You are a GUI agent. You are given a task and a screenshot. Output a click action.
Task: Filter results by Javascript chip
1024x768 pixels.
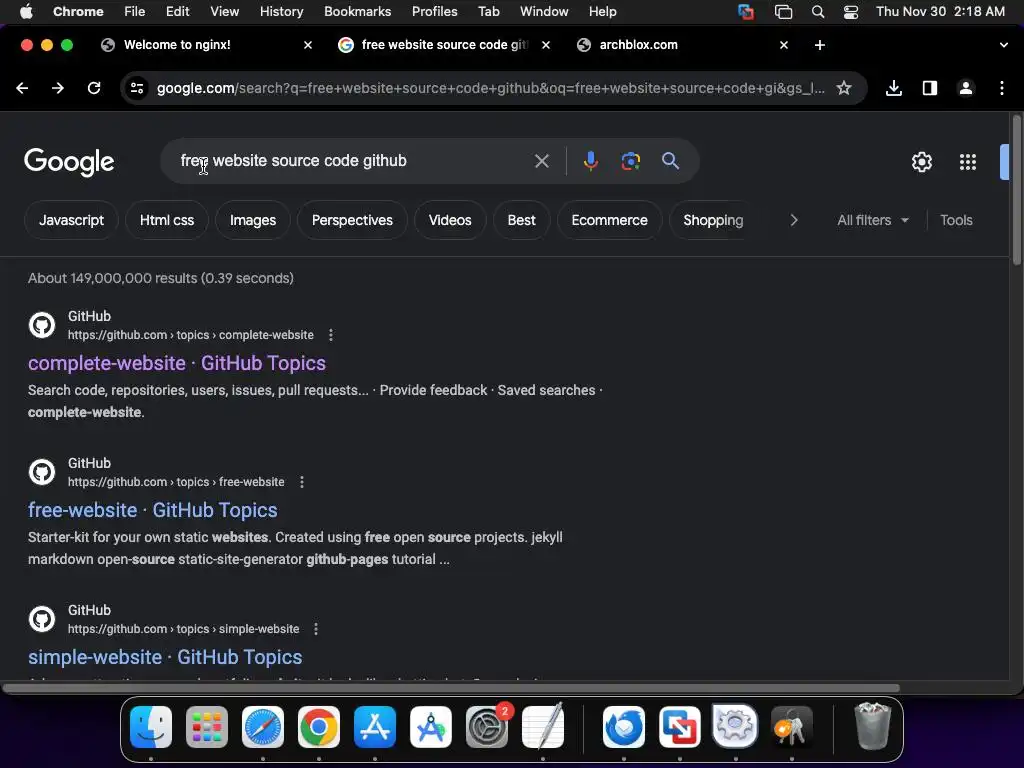coord(71,220)
